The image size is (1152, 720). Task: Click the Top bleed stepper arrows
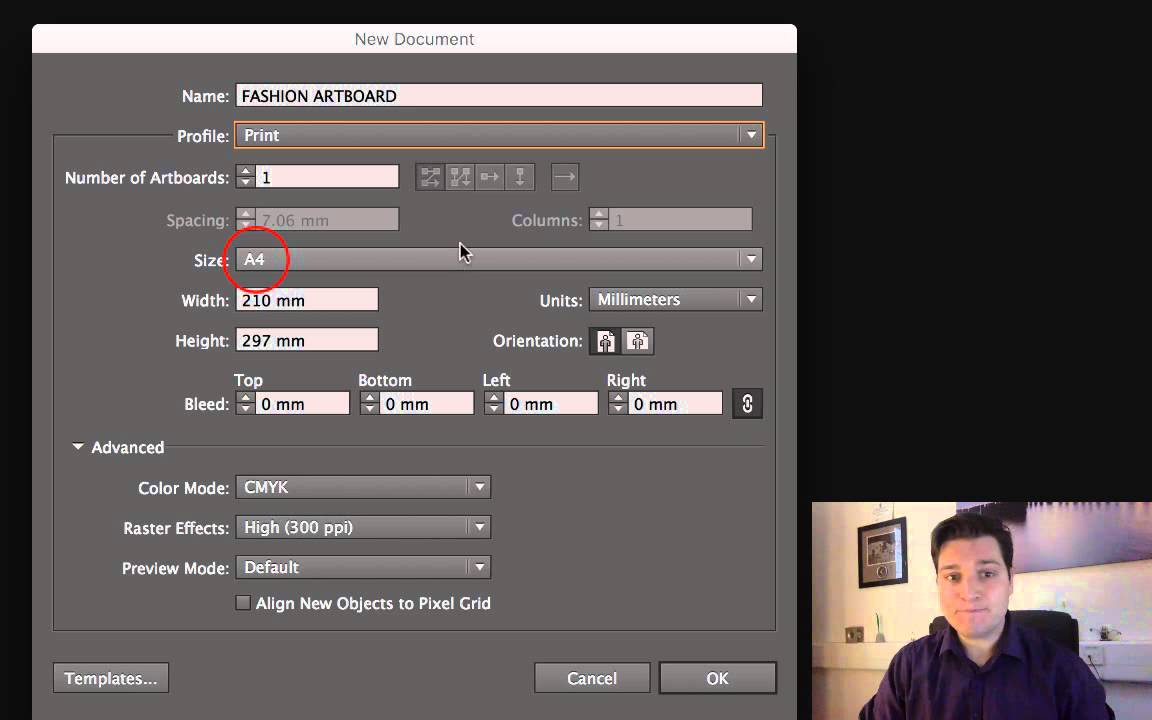[245, 403]
